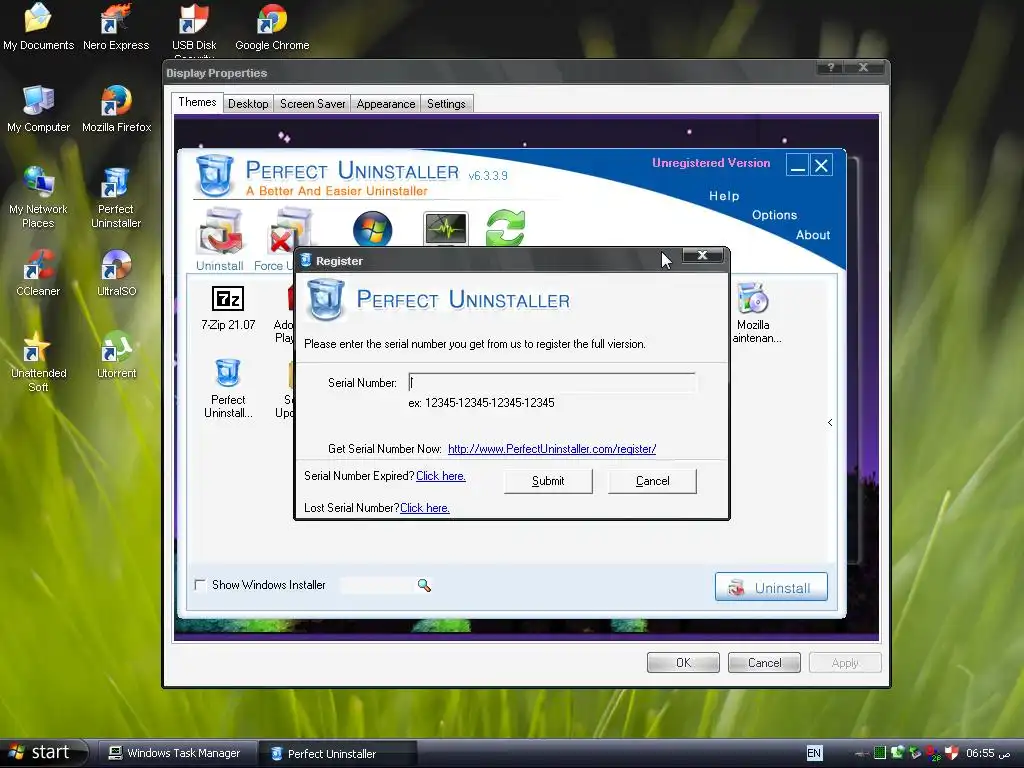
Task: Open Unattended Soft desktop shortcut
Action: point(38,362)
